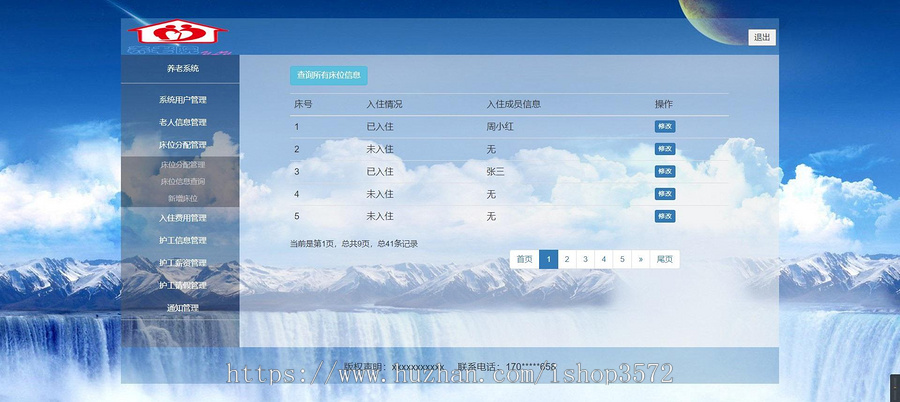Click the 退出 logout button
The height and width of the screenshot is (402, 900).
pyautogui.click(x=762, y=37)
